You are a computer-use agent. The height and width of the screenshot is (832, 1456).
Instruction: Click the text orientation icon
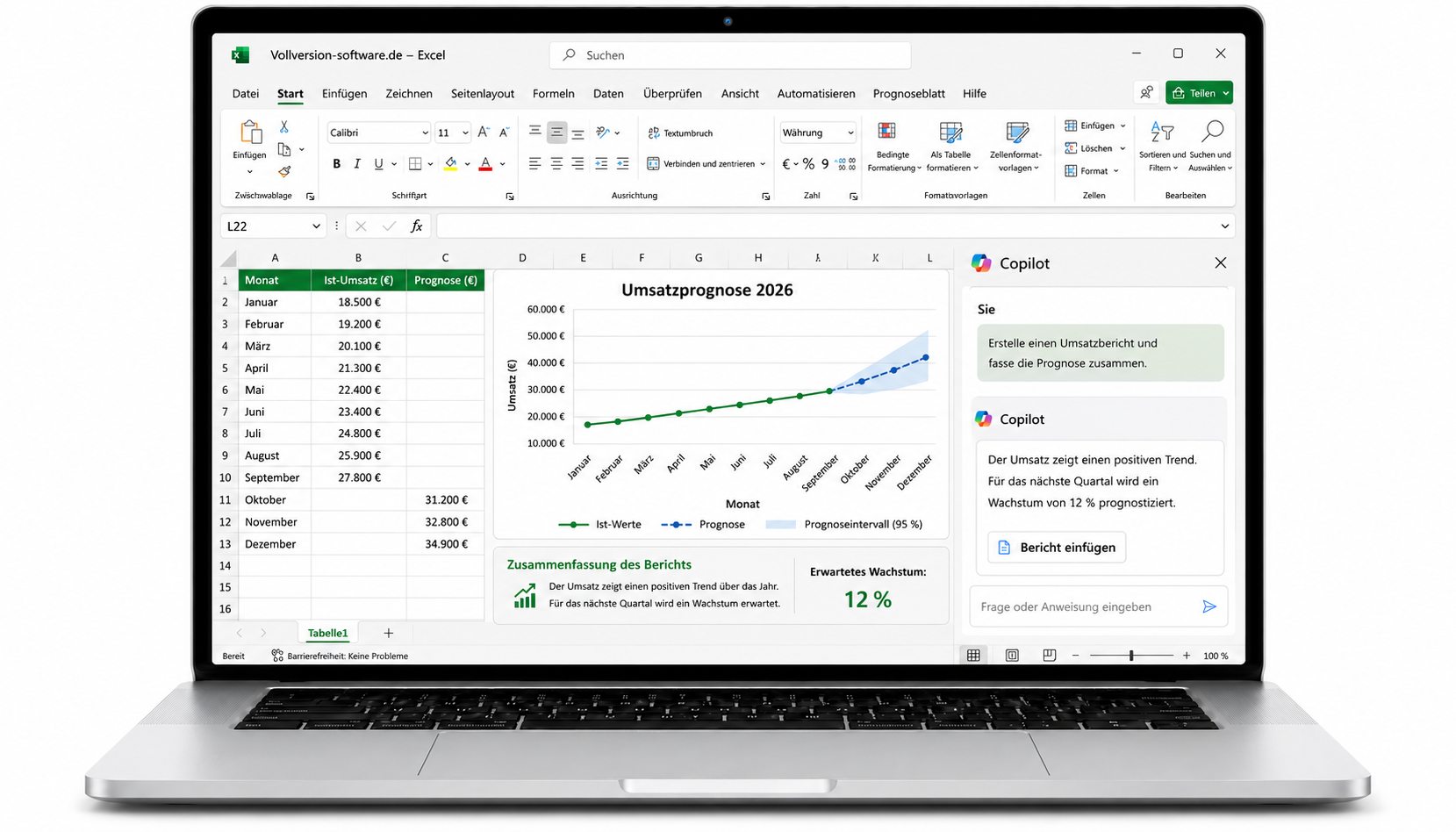(603, 133)
